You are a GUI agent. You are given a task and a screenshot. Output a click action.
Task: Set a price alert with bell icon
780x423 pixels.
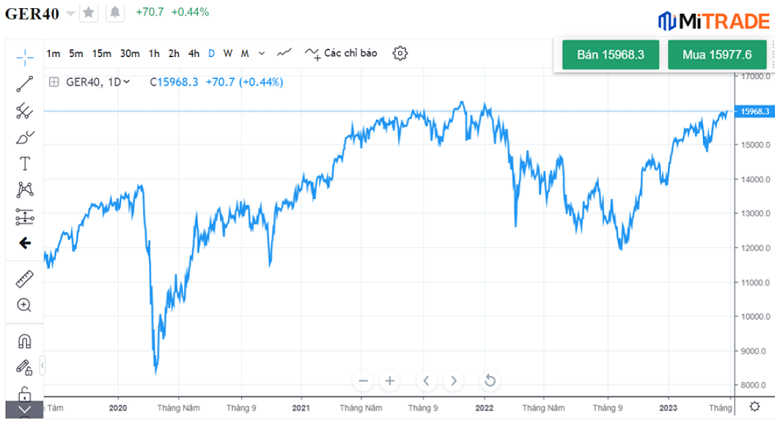115,12
